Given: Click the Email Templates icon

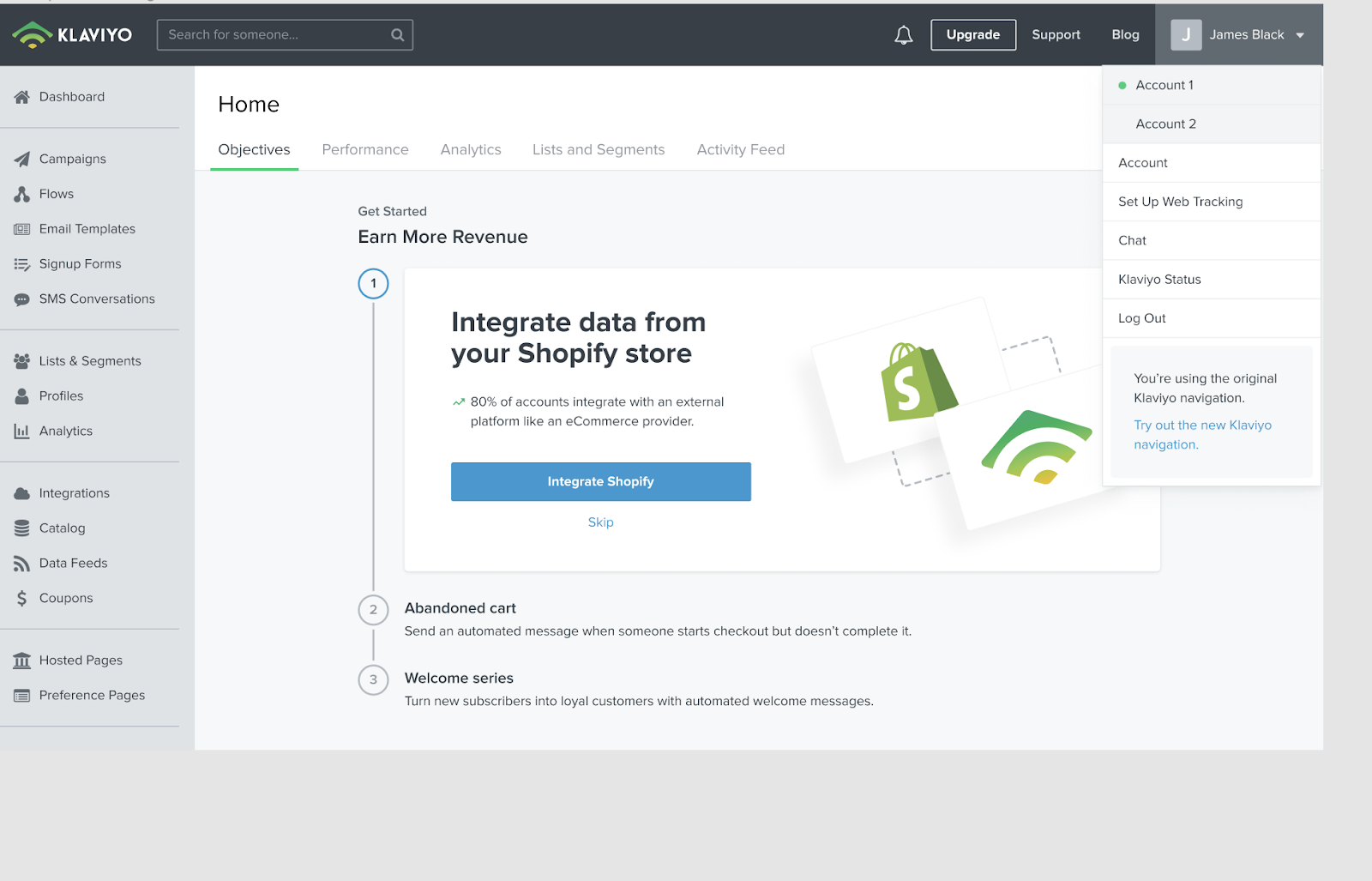Looking at the screenshot, I should (21, 229).
